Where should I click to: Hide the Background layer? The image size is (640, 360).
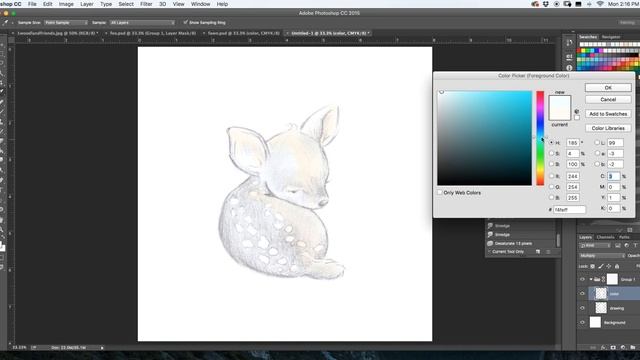point(582,322)
